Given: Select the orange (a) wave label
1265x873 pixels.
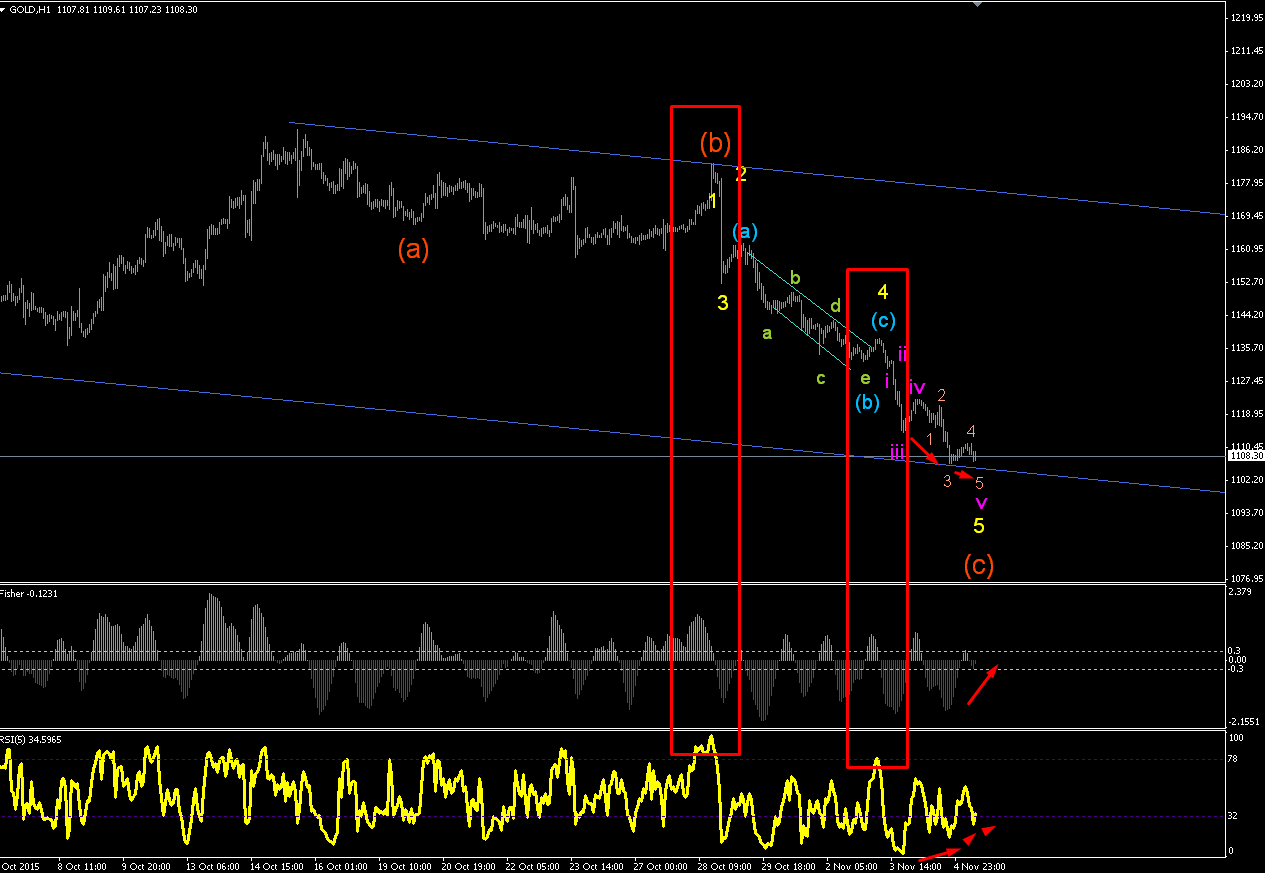Looking at the screenshot, I should [x=413, y=249].
